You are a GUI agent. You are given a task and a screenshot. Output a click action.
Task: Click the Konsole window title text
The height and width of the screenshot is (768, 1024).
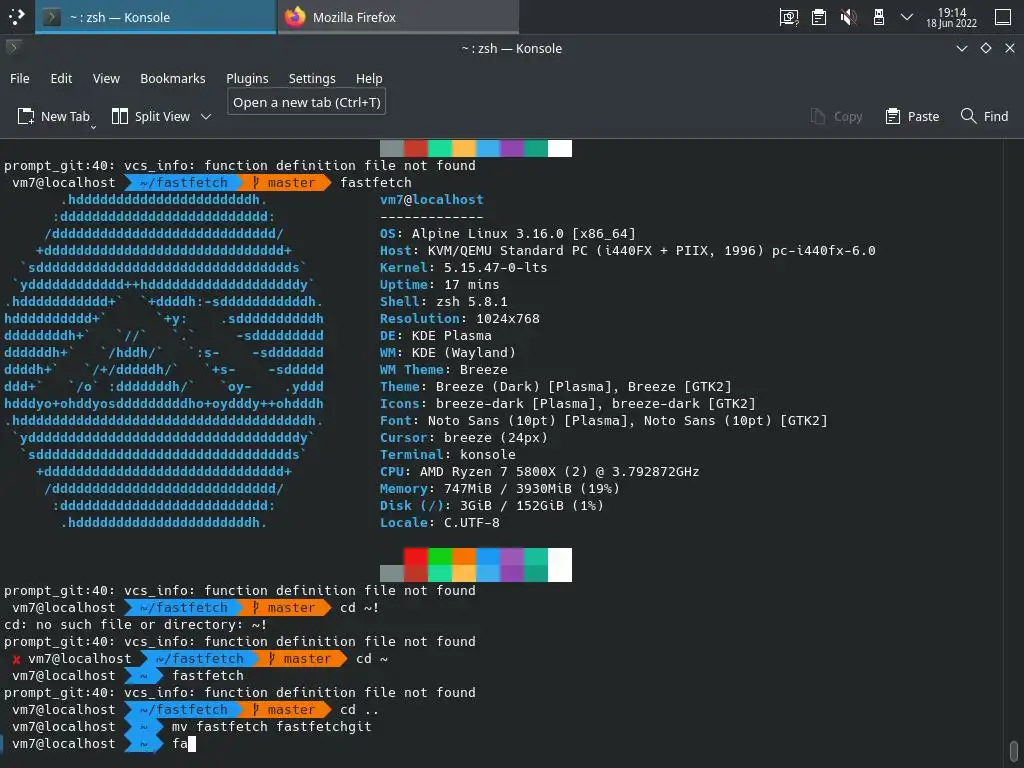(x=511, y=48)
